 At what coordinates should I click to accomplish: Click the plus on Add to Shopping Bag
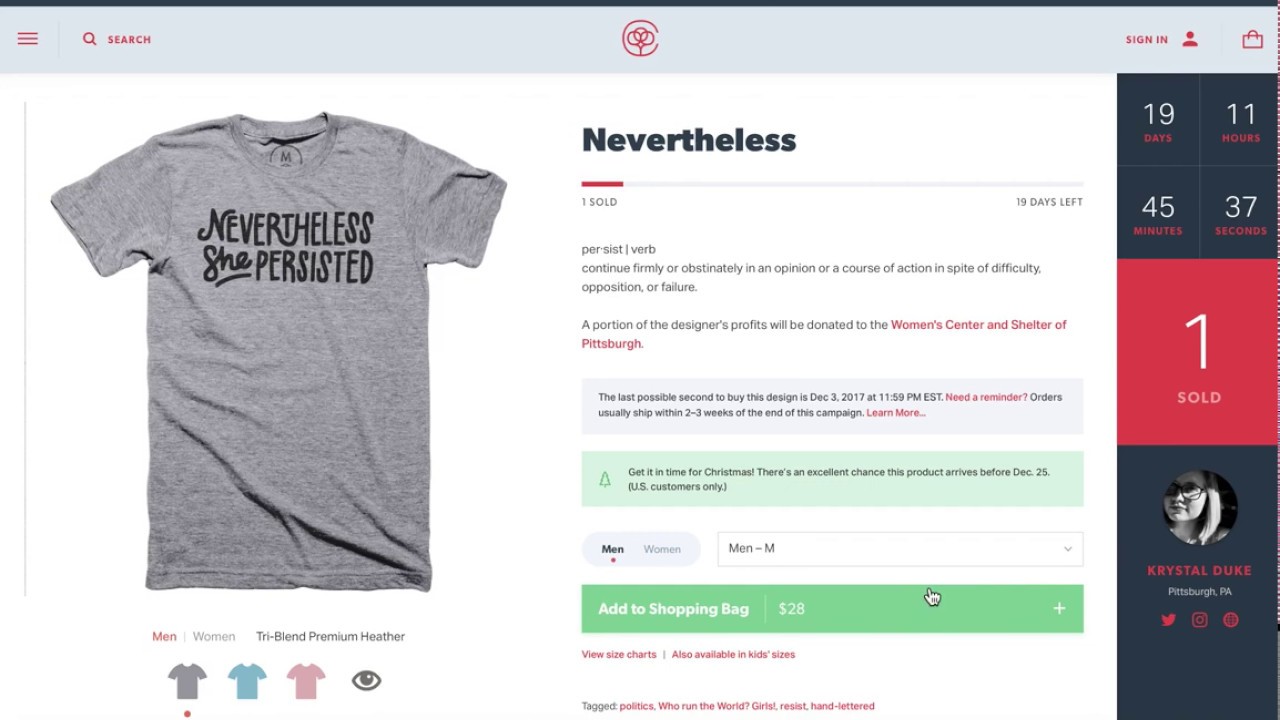[x=1059, y=609]
